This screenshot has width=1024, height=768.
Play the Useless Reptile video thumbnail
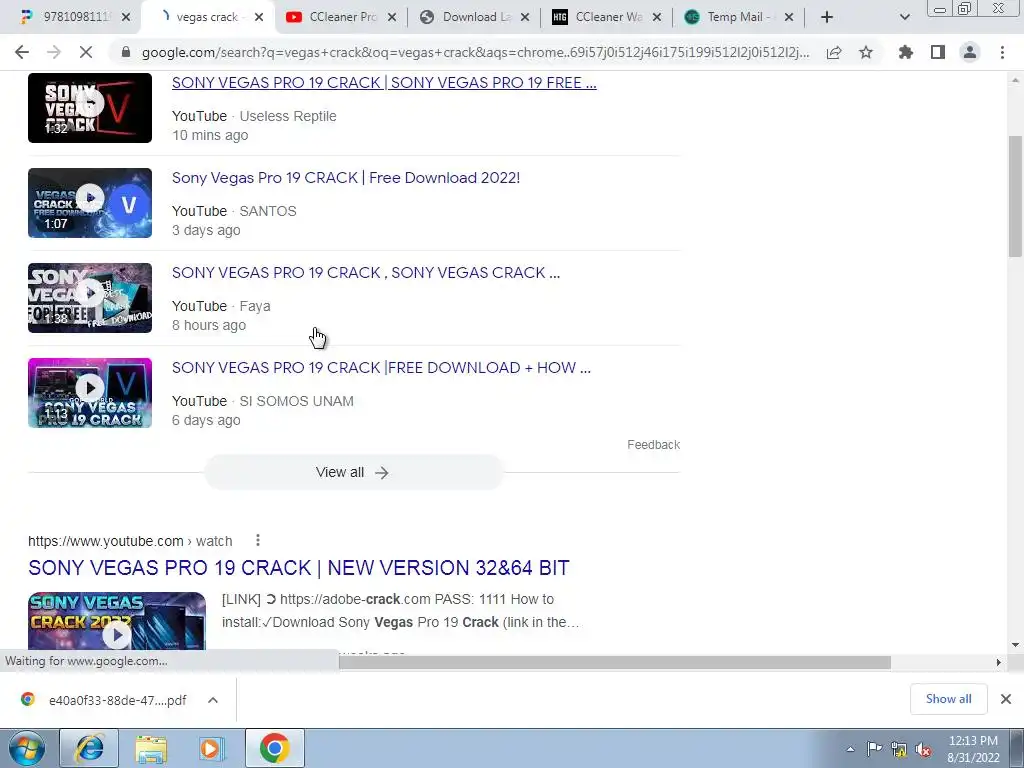[x=90, y=108]
